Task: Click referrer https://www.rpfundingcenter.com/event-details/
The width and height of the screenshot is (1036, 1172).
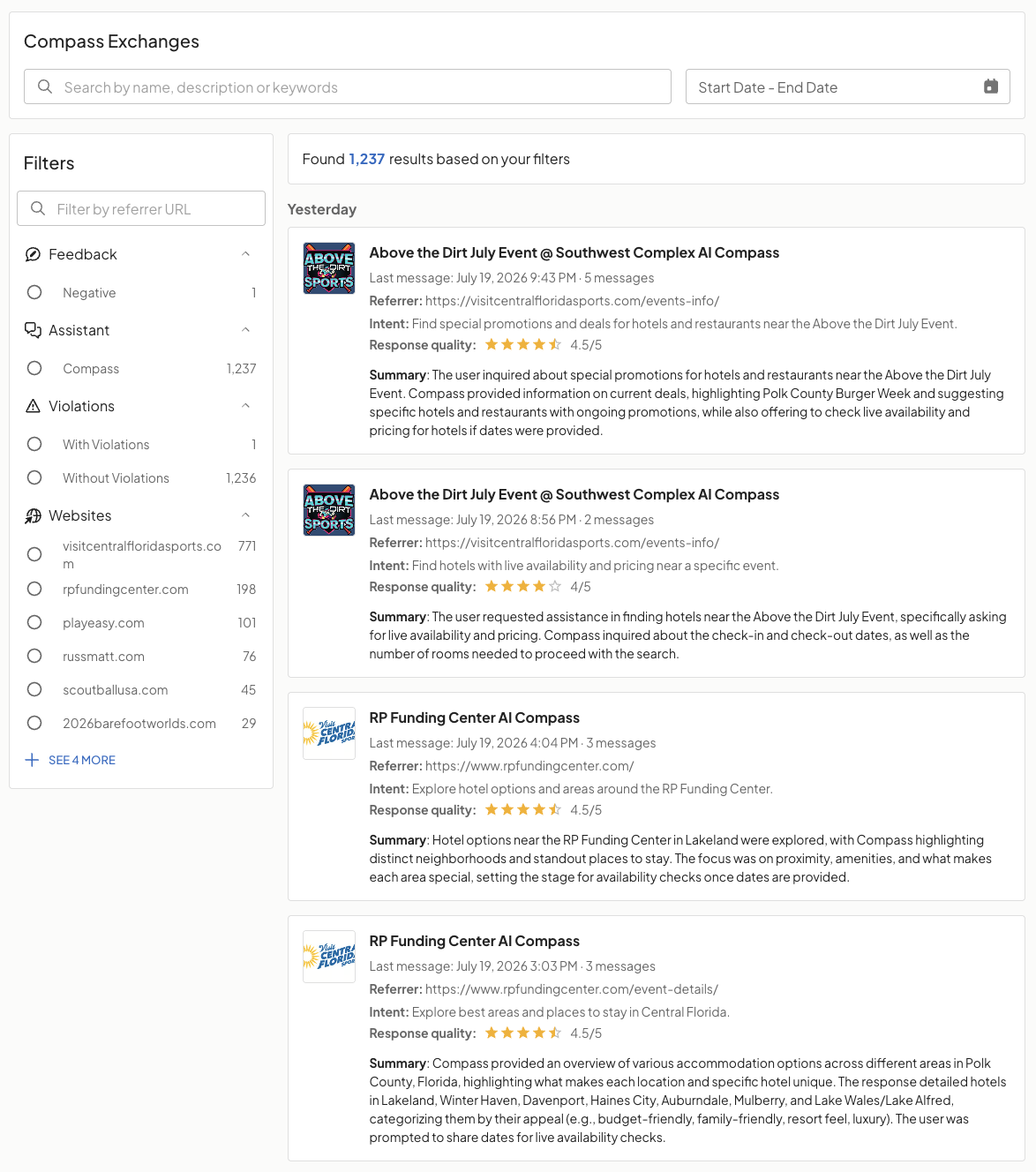Action: pos(572,989)
